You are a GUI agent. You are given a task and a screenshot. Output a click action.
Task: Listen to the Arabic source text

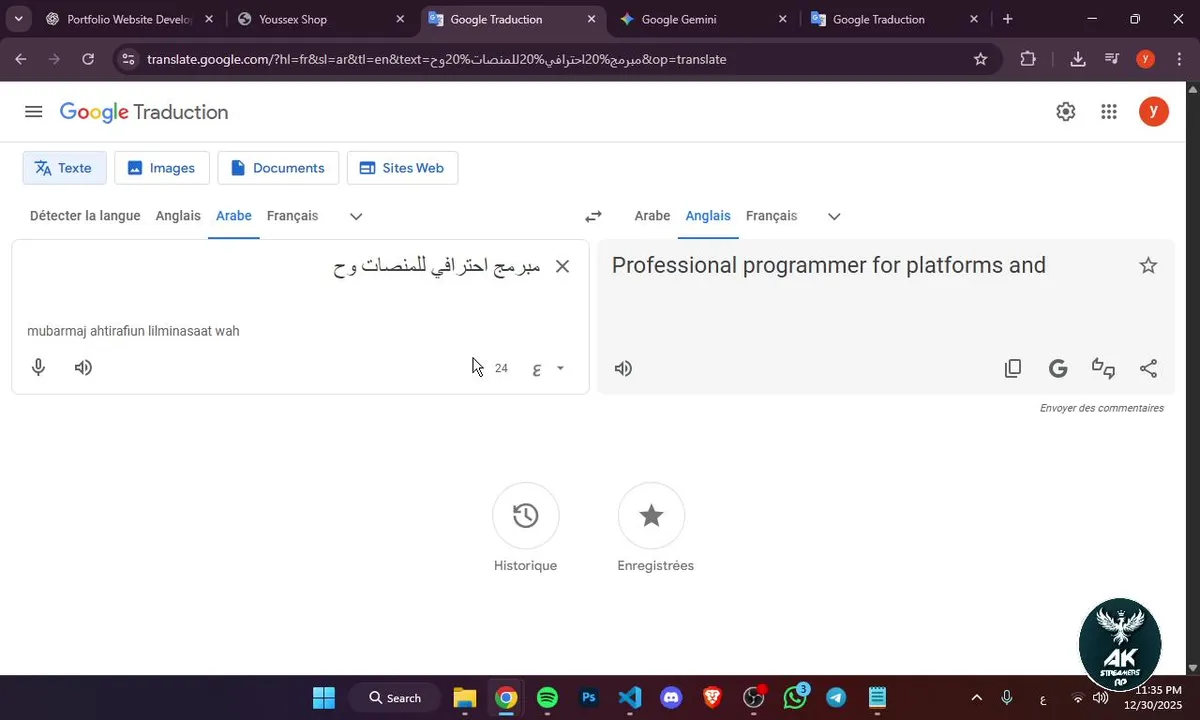[83, 367]
